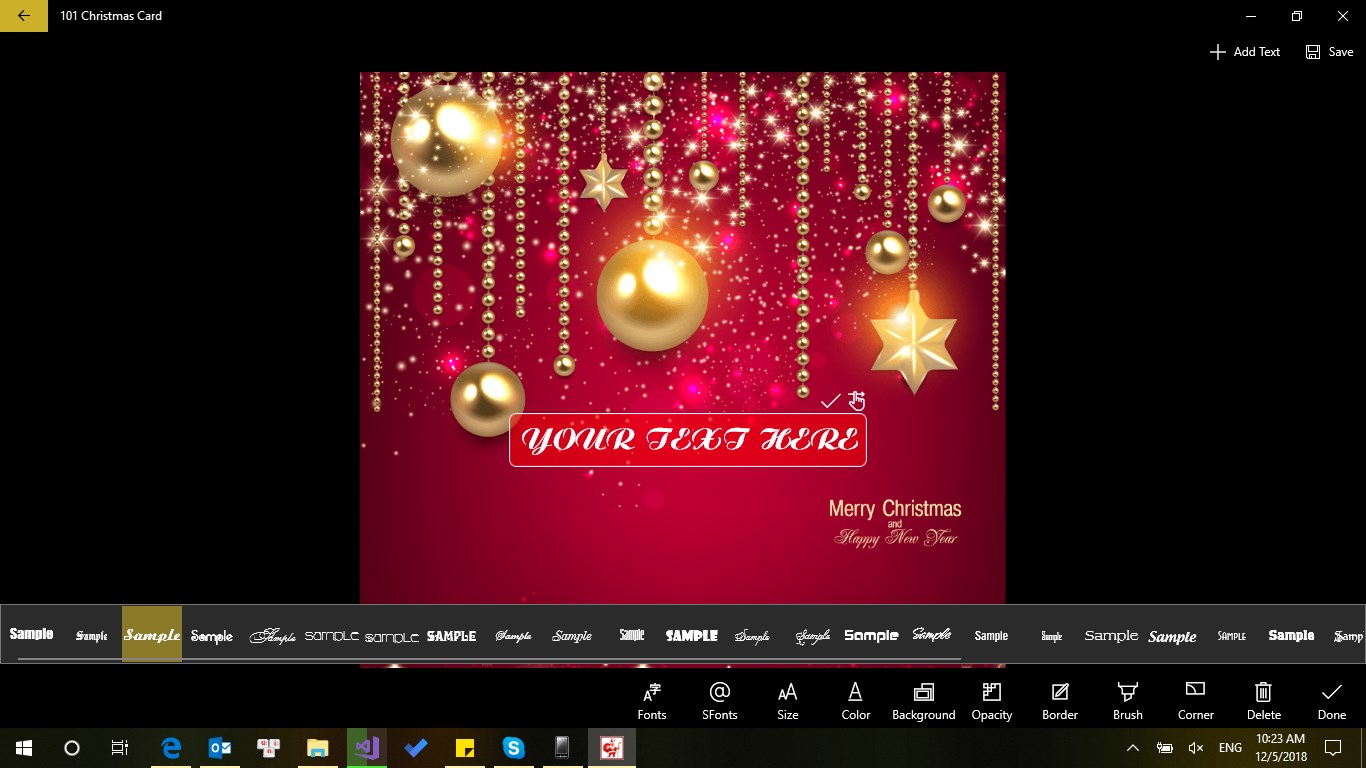Screen dimensions: 1366x768
Task: Open the Border tool
Action: (x=1059, y=700)
